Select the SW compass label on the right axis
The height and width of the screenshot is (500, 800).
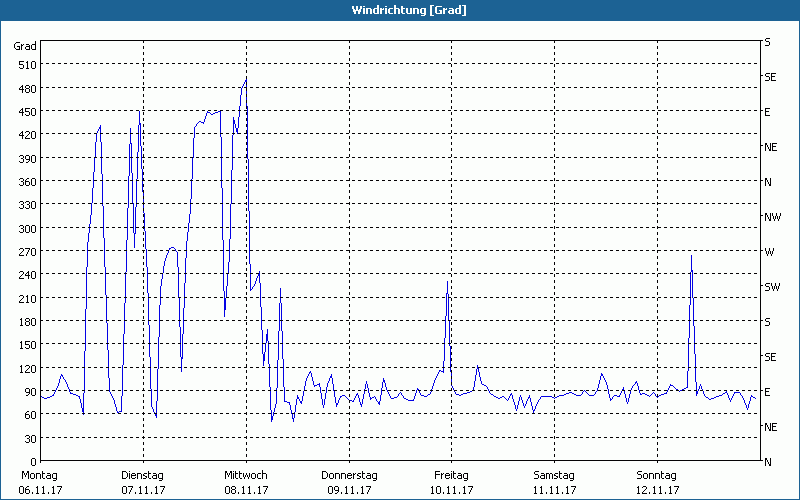772,287
